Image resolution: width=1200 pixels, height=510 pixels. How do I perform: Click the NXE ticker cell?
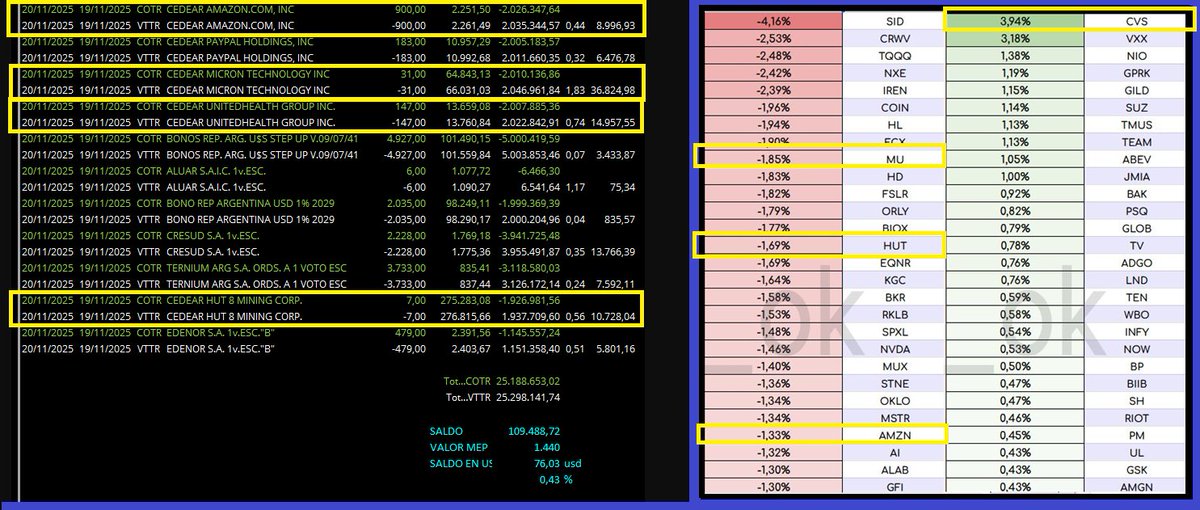pos(894,72)
